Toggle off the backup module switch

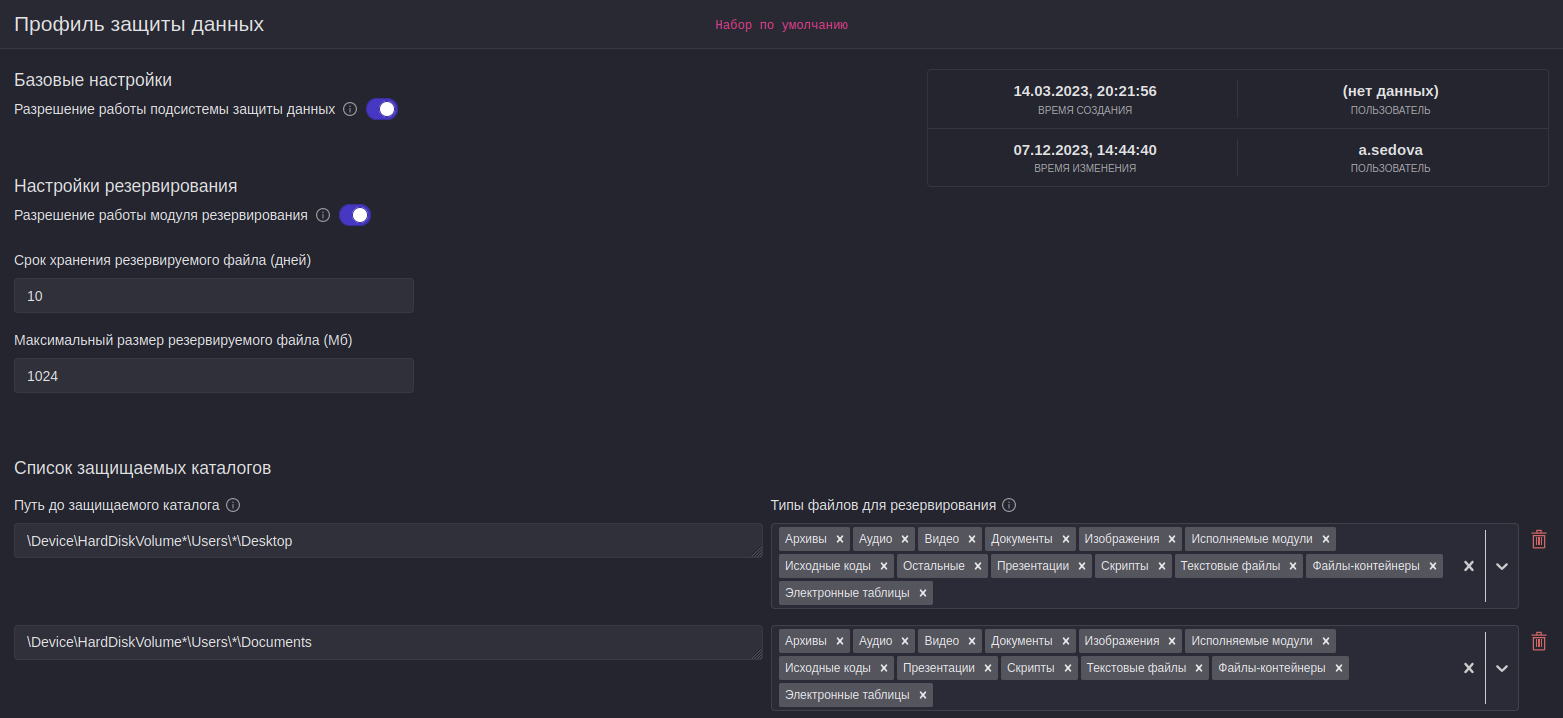coord(355,215)
